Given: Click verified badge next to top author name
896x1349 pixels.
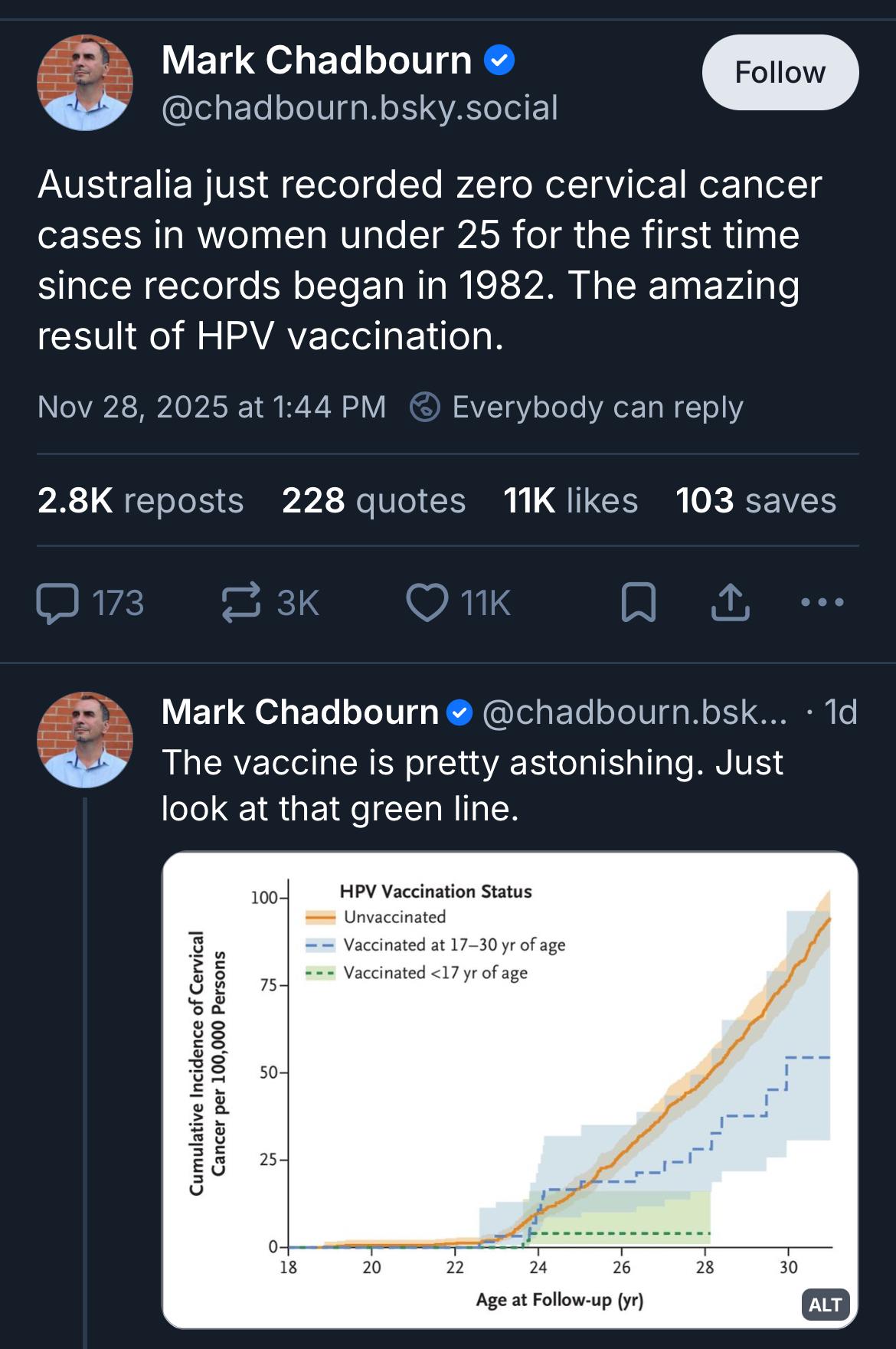Looking at the screenshot, I should tap(499, 60).
